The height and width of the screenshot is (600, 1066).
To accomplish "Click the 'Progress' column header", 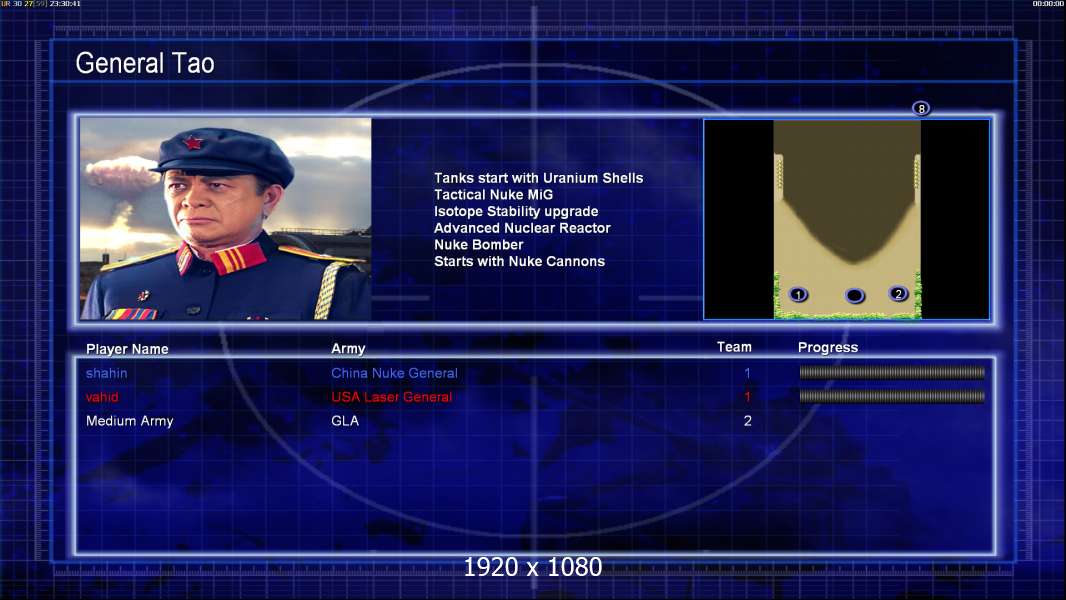I will tap(828, 348).
